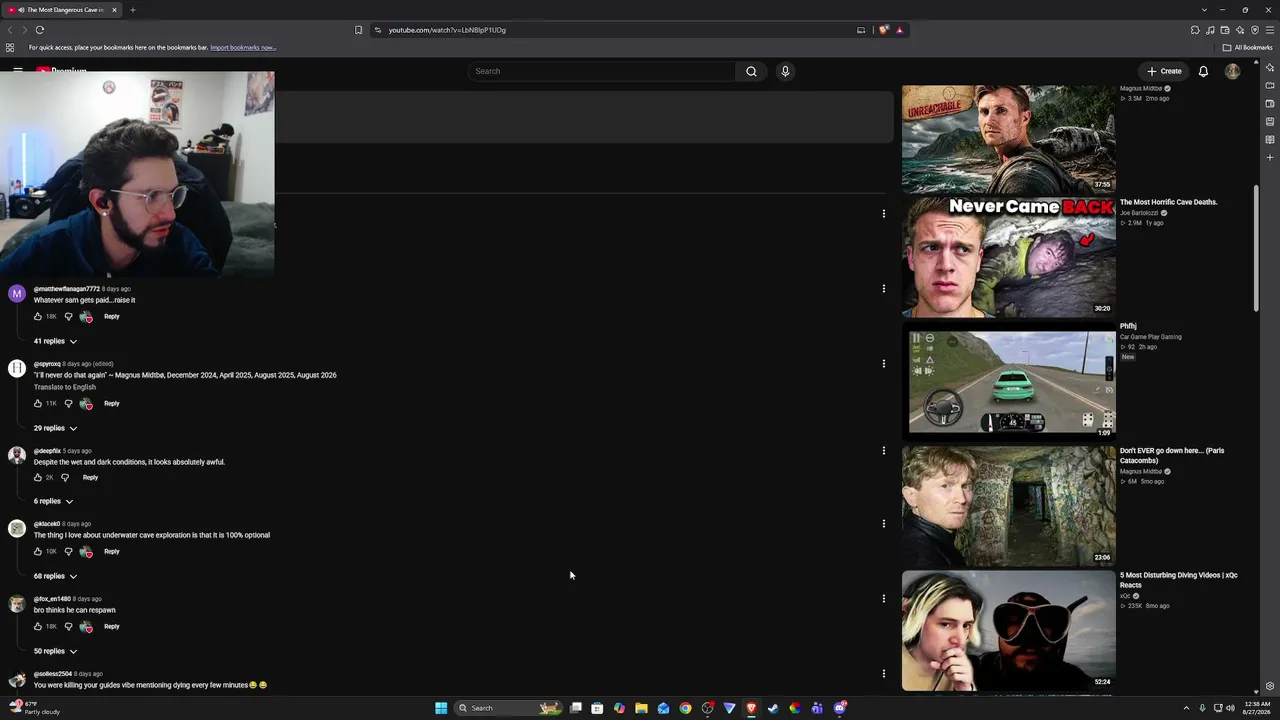Switch to The Most Dangerous Cave tab
1280x720 pixels.
[62, 10]
